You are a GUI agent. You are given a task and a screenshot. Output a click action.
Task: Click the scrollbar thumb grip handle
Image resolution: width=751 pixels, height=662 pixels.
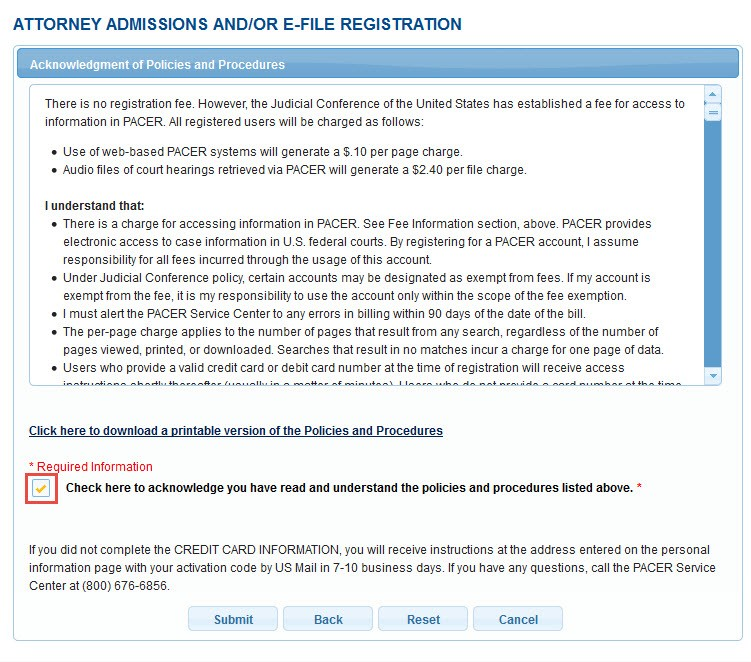[713, 113]
